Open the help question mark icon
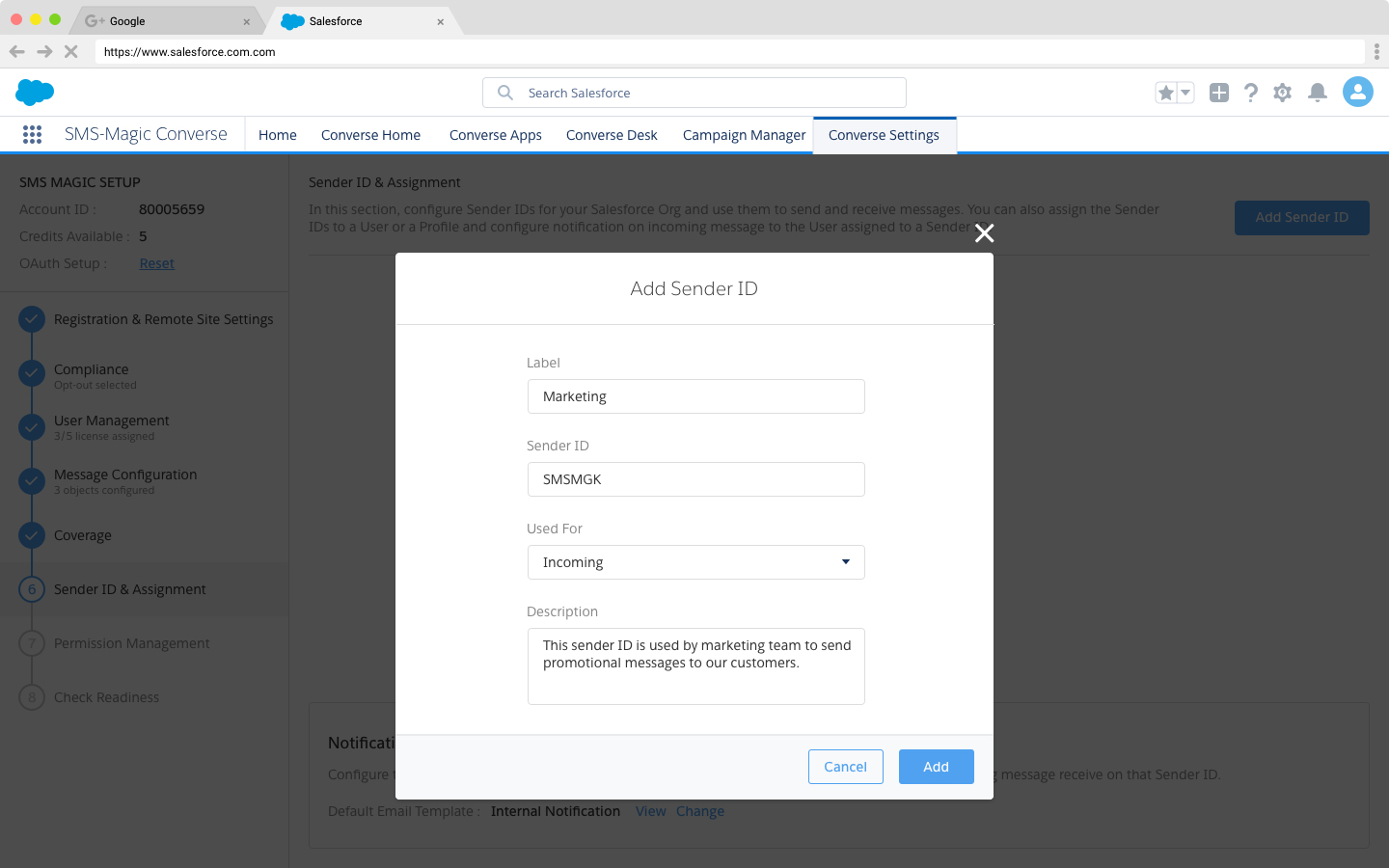Image resolution: width=1389 pixels, height=868 pixels. (x=1251, y=93)
